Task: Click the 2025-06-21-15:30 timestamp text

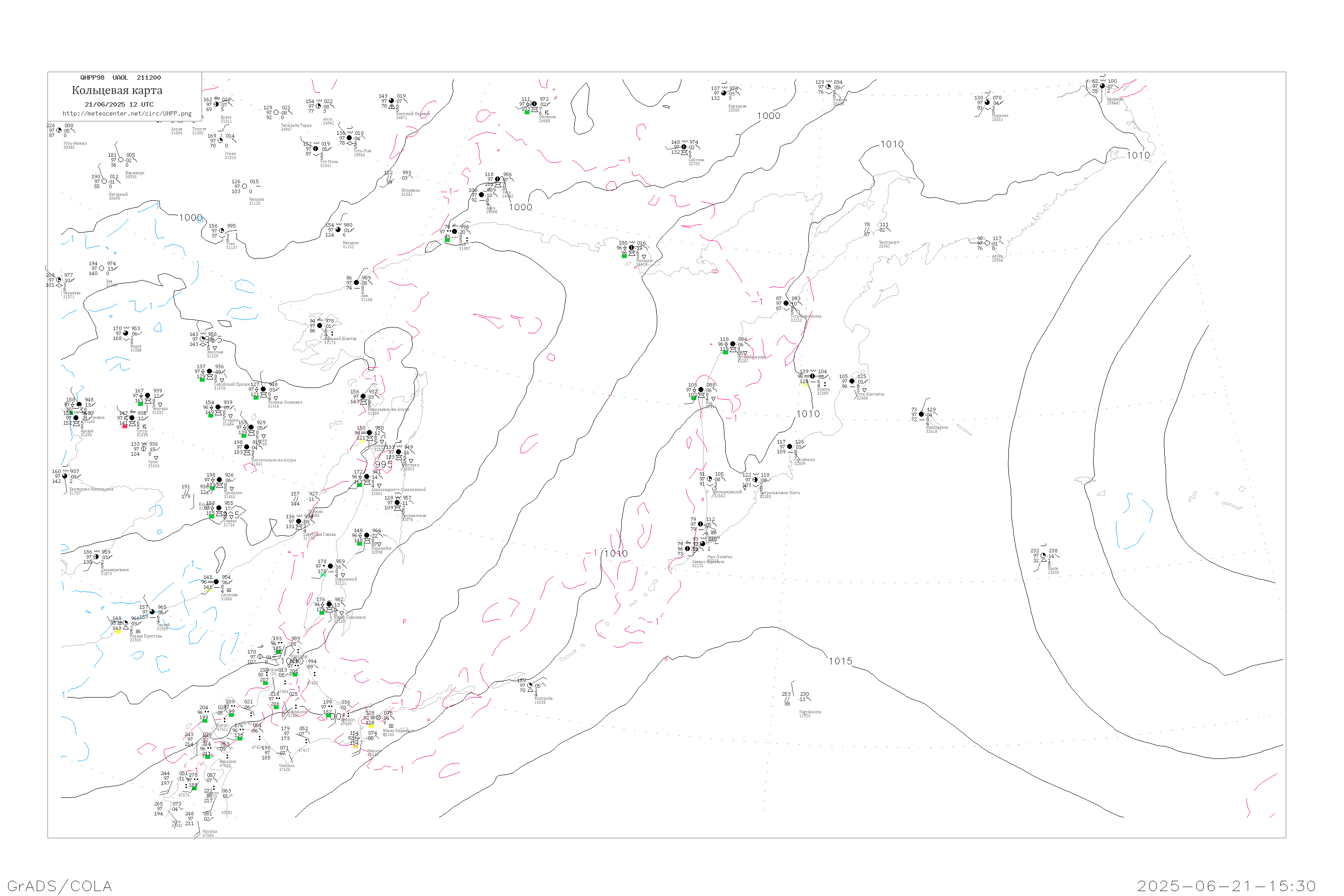Action: (x=1226, y=886)
